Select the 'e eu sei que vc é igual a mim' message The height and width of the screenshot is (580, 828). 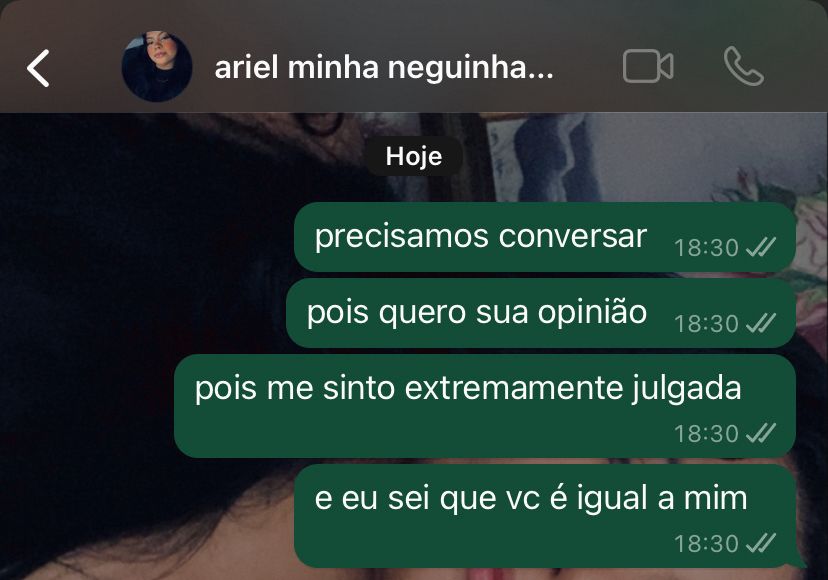(545, 516)
